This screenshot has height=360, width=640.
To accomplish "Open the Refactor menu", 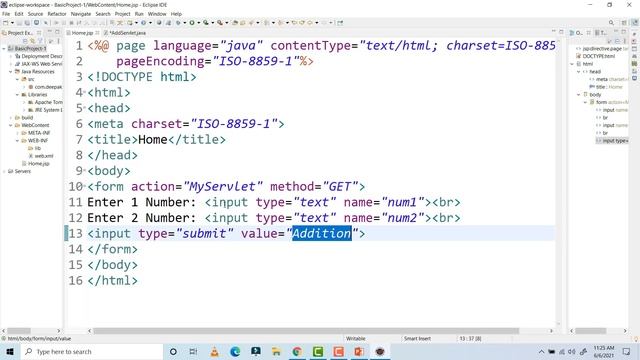I will 57,14.
